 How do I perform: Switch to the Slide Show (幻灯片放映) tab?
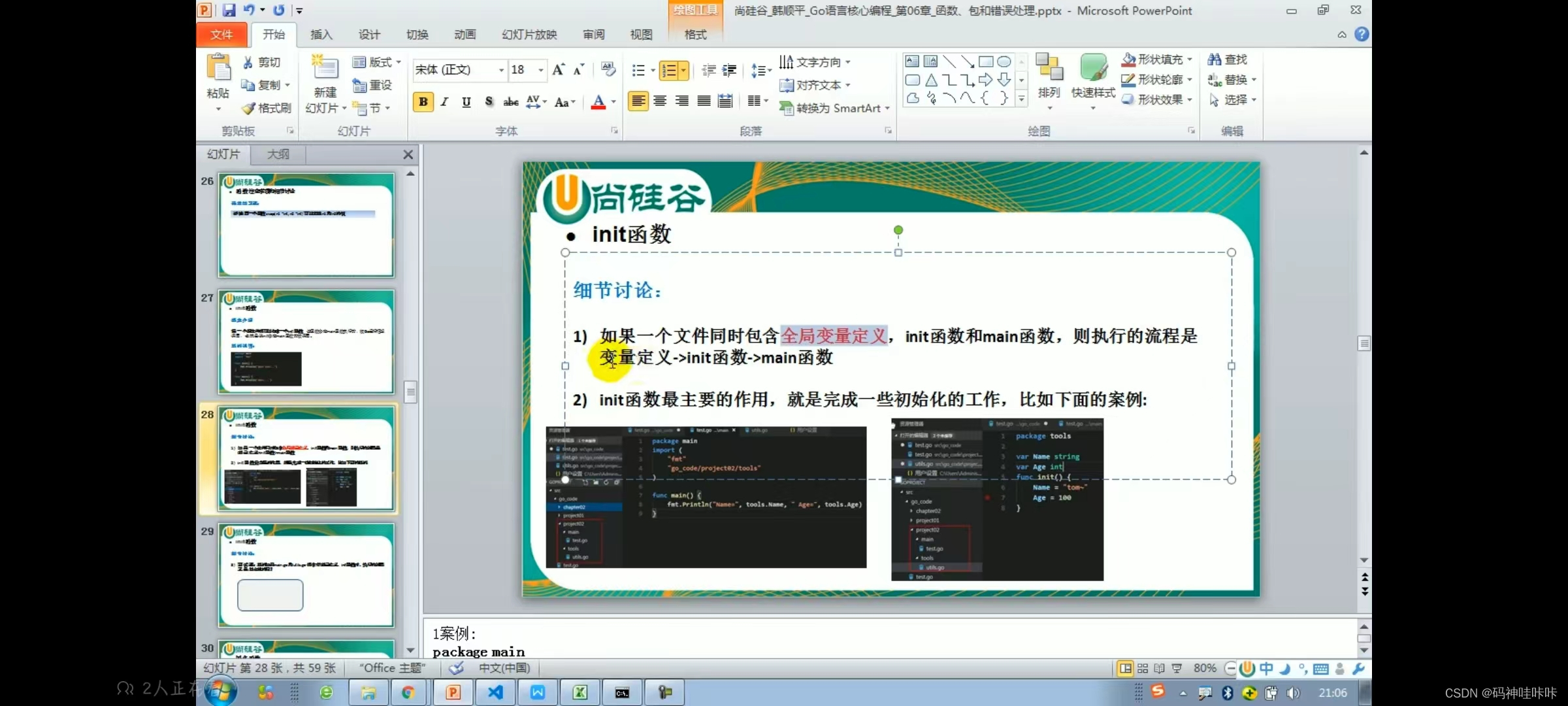point(529,35)
